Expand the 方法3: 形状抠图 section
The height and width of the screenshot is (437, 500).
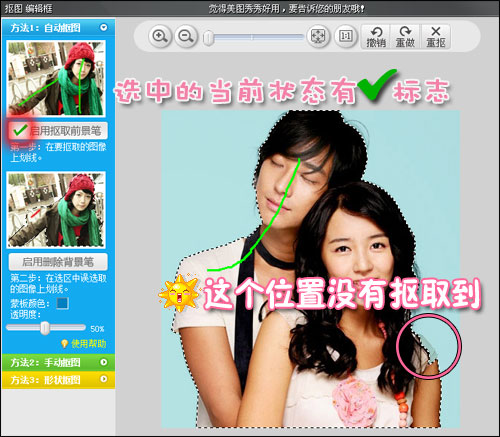pyautogui.click(x=58, y=379)
